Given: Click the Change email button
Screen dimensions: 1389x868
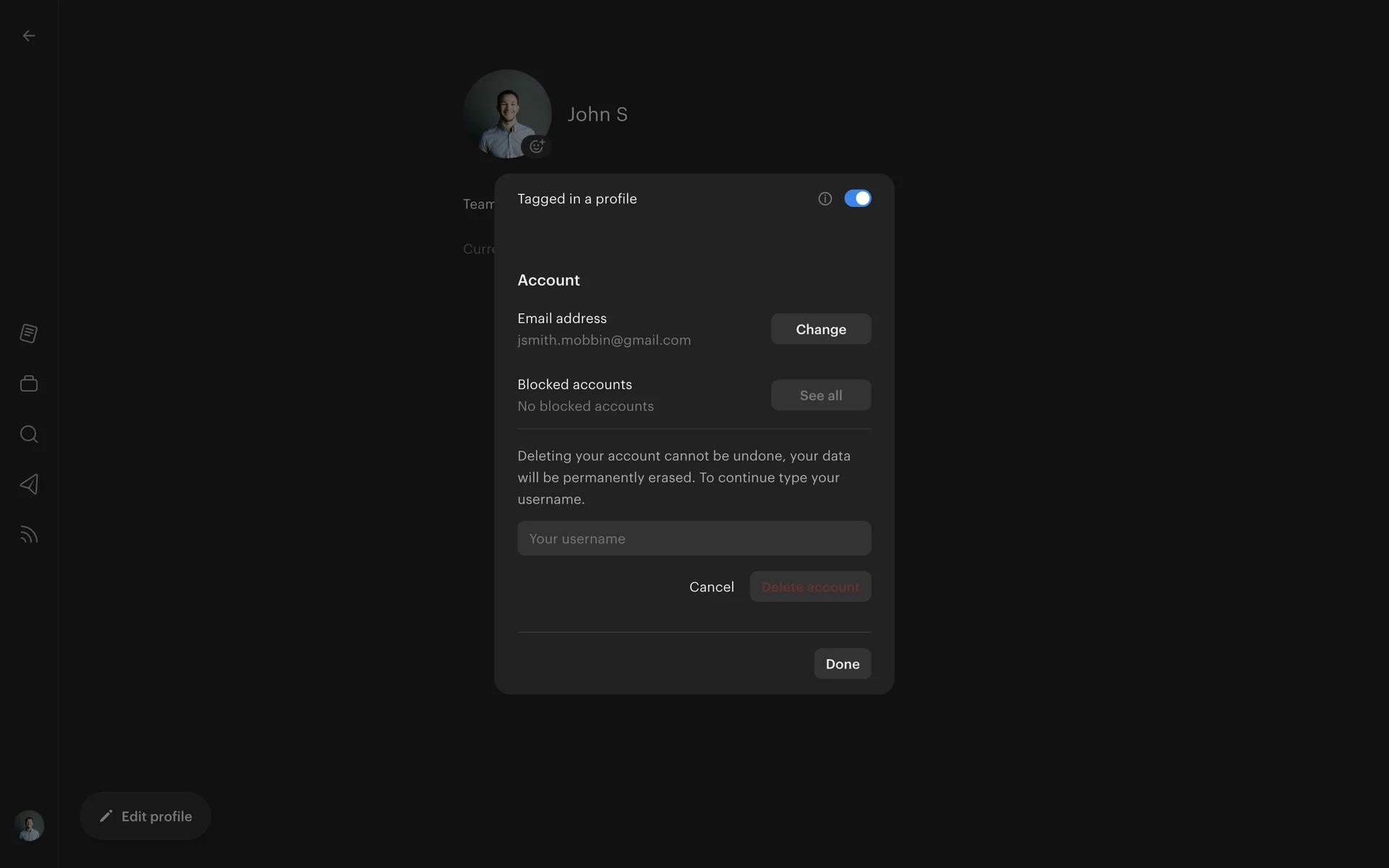Looking at the screenshot, I should 820,329.
